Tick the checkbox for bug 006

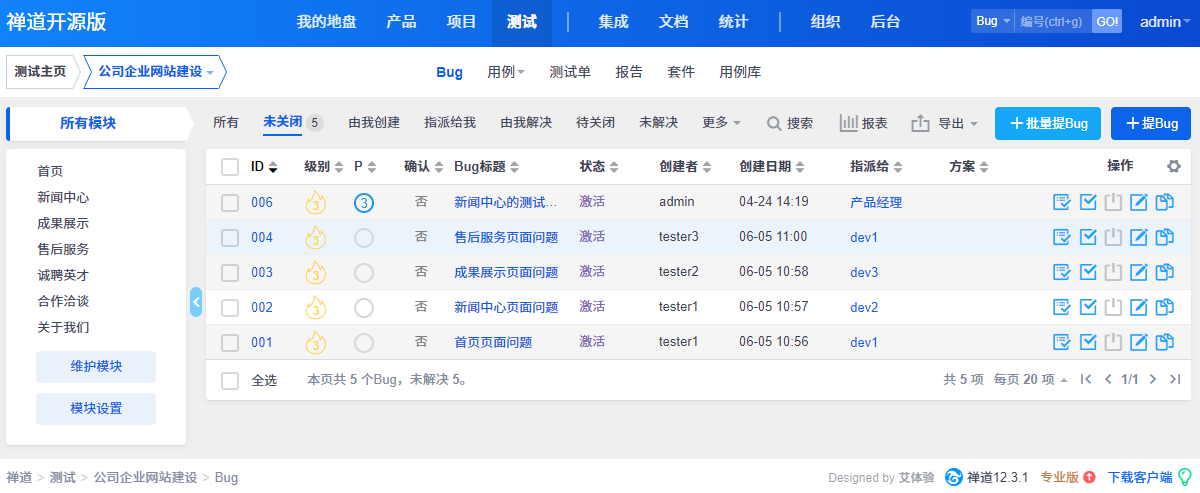230,203
